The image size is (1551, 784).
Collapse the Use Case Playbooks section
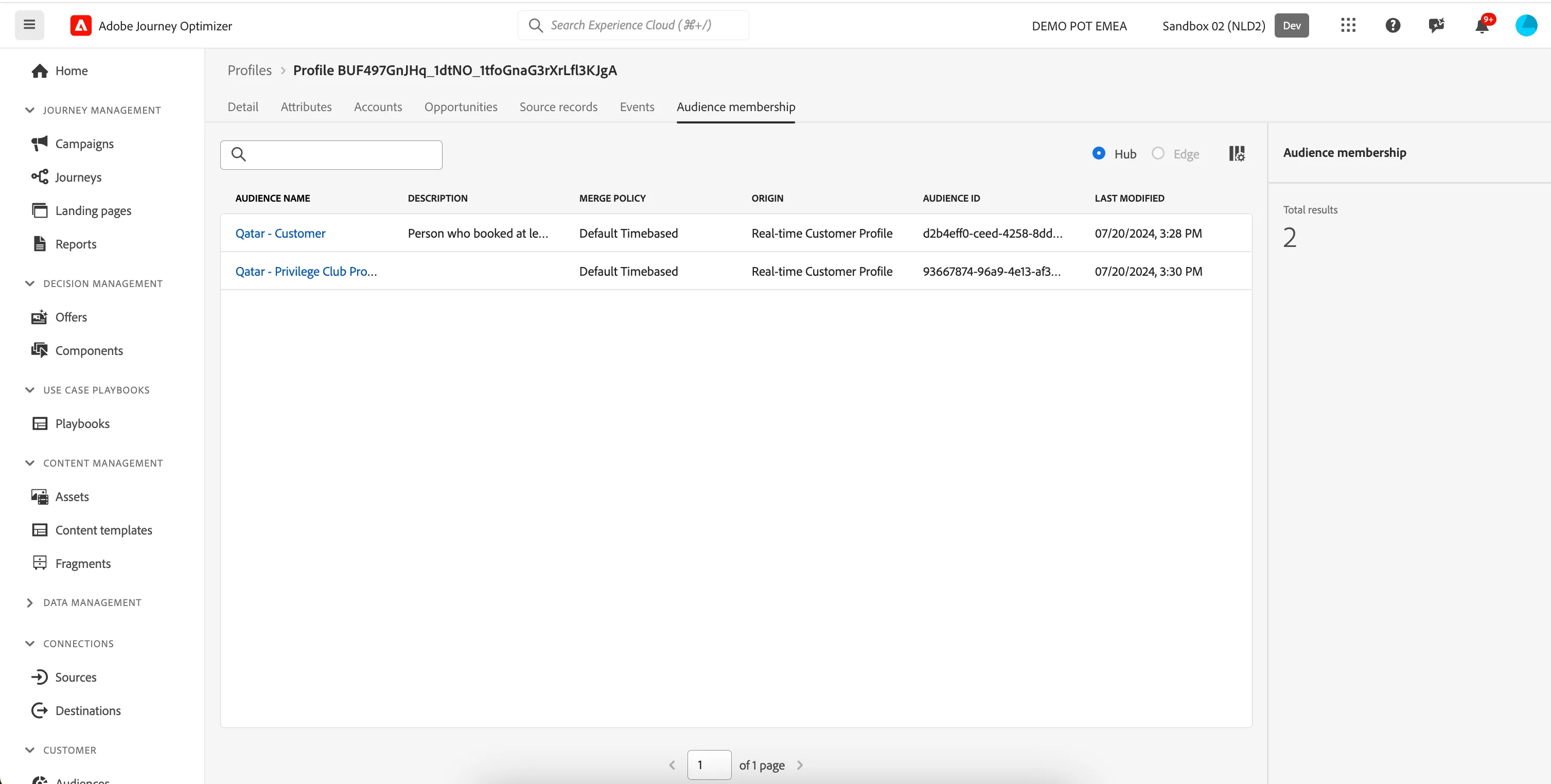pos(29,390)
